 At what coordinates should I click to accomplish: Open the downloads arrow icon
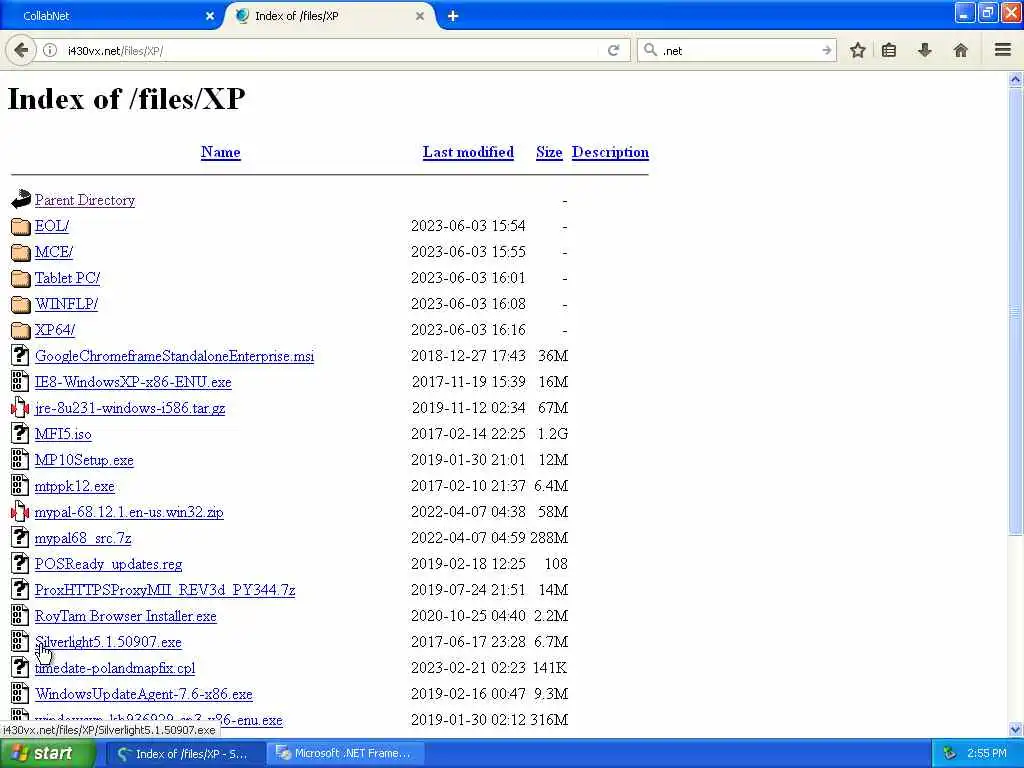point(925,50)
